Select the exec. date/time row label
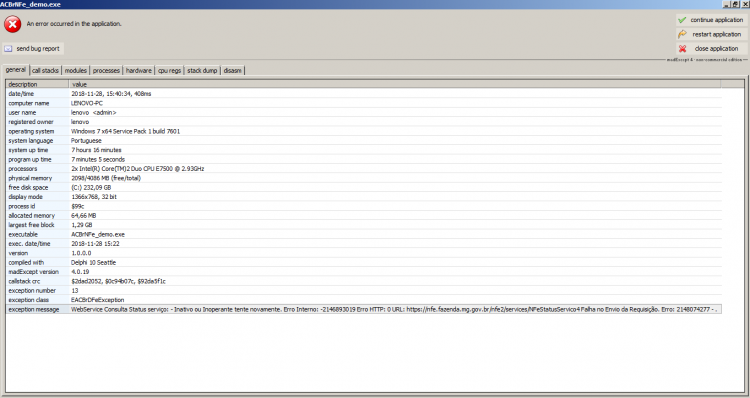The height and width of the screenshot is (398, 750). [x=29, y=244]
